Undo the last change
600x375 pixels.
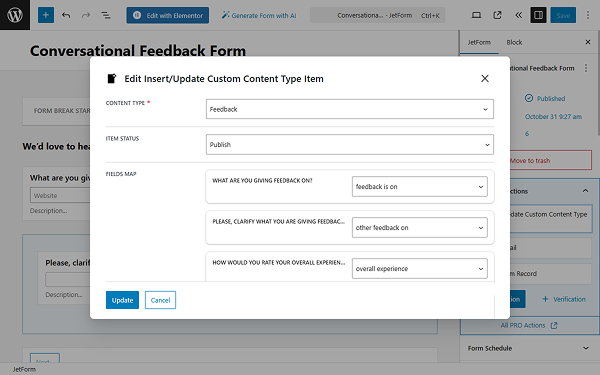66,15
